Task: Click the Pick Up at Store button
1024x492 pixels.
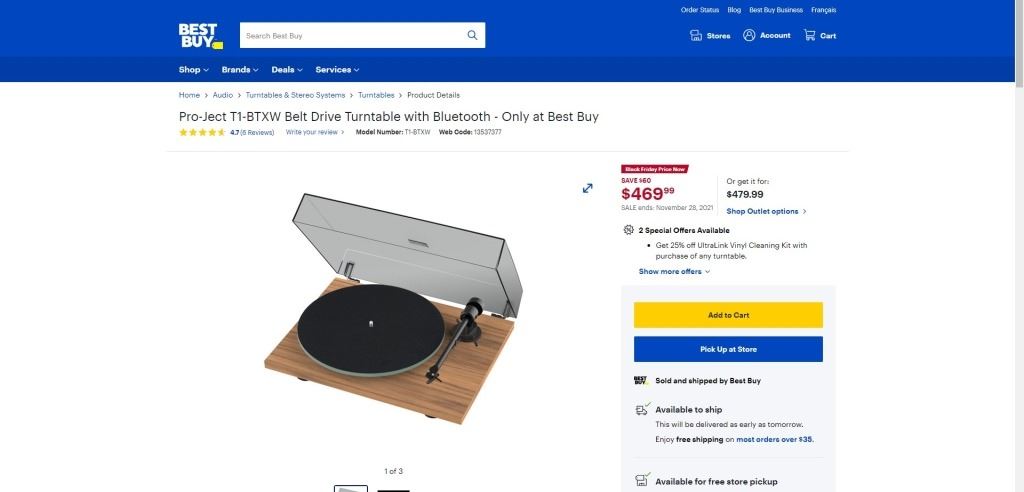Action: point(728,349)
